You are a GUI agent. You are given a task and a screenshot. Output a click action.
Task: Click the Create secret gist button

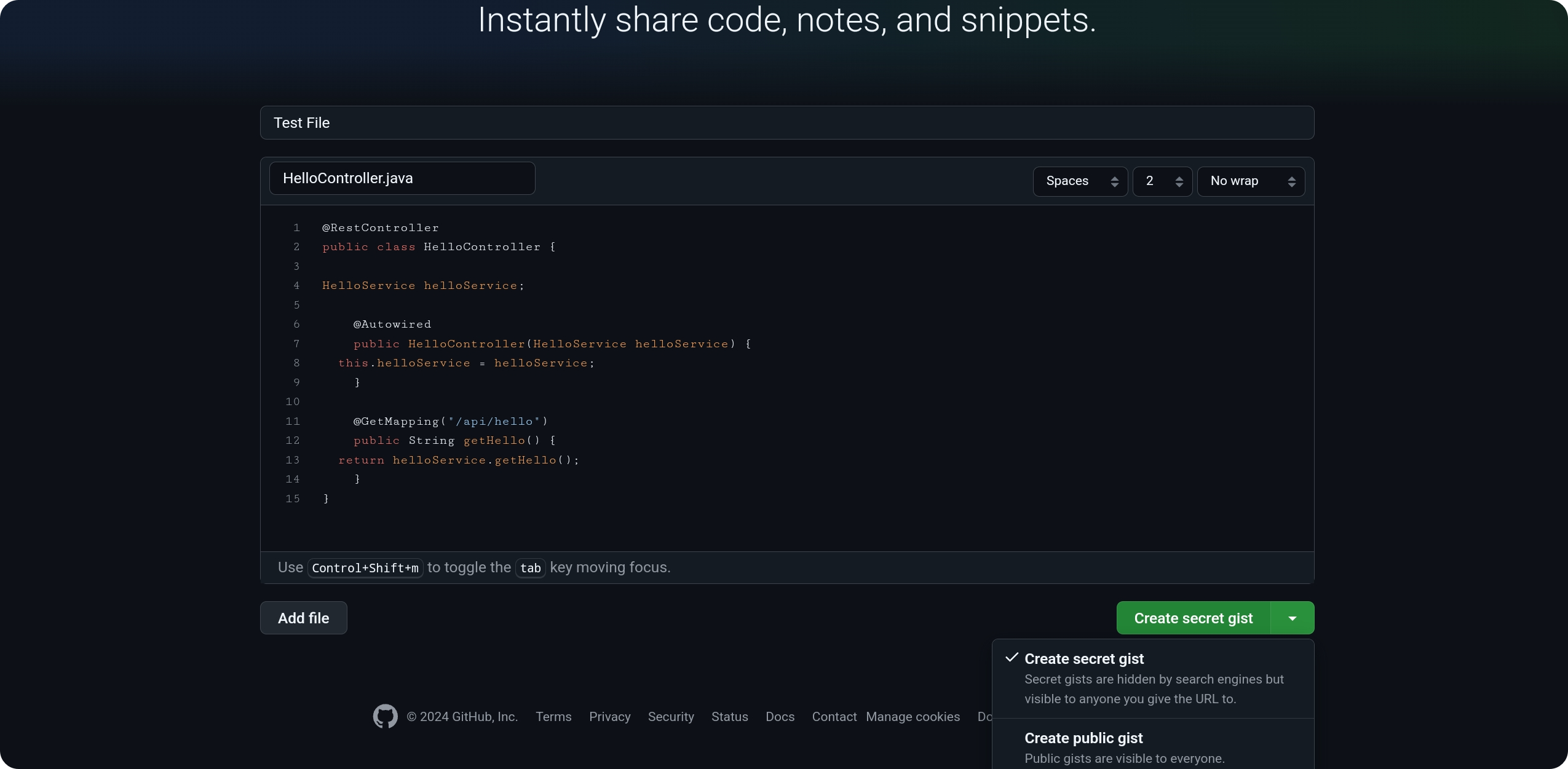[x=1192, y=618]
